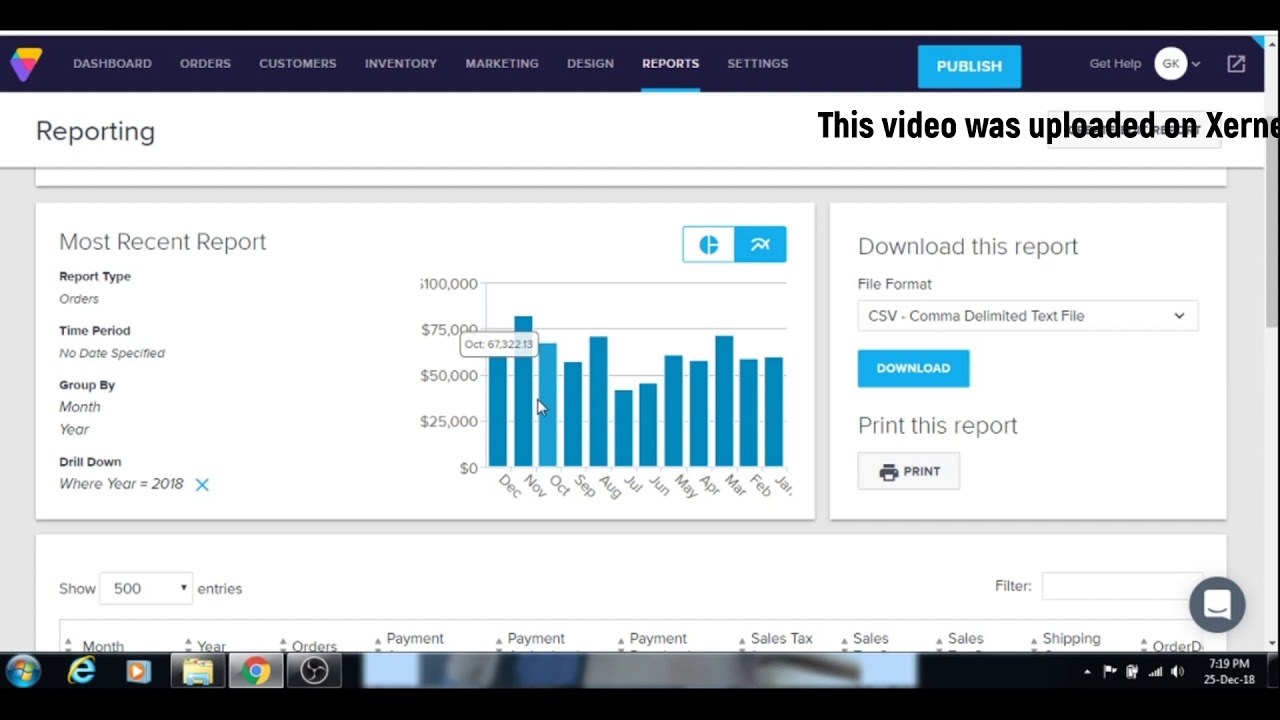Open the GK user avatar menu

(1171, 64)
